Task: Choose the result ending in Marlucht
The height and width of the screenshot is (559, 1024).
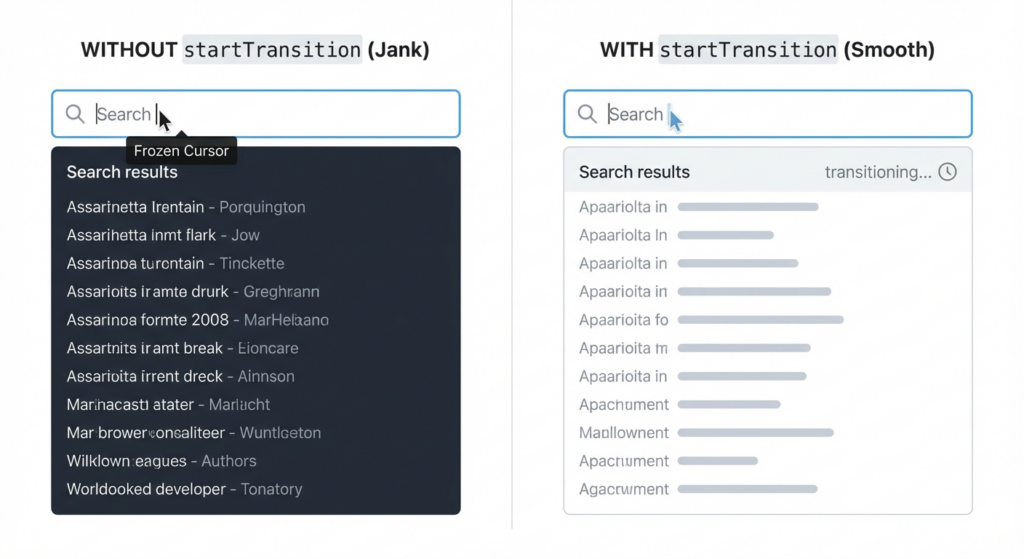Action: point(168,405)
